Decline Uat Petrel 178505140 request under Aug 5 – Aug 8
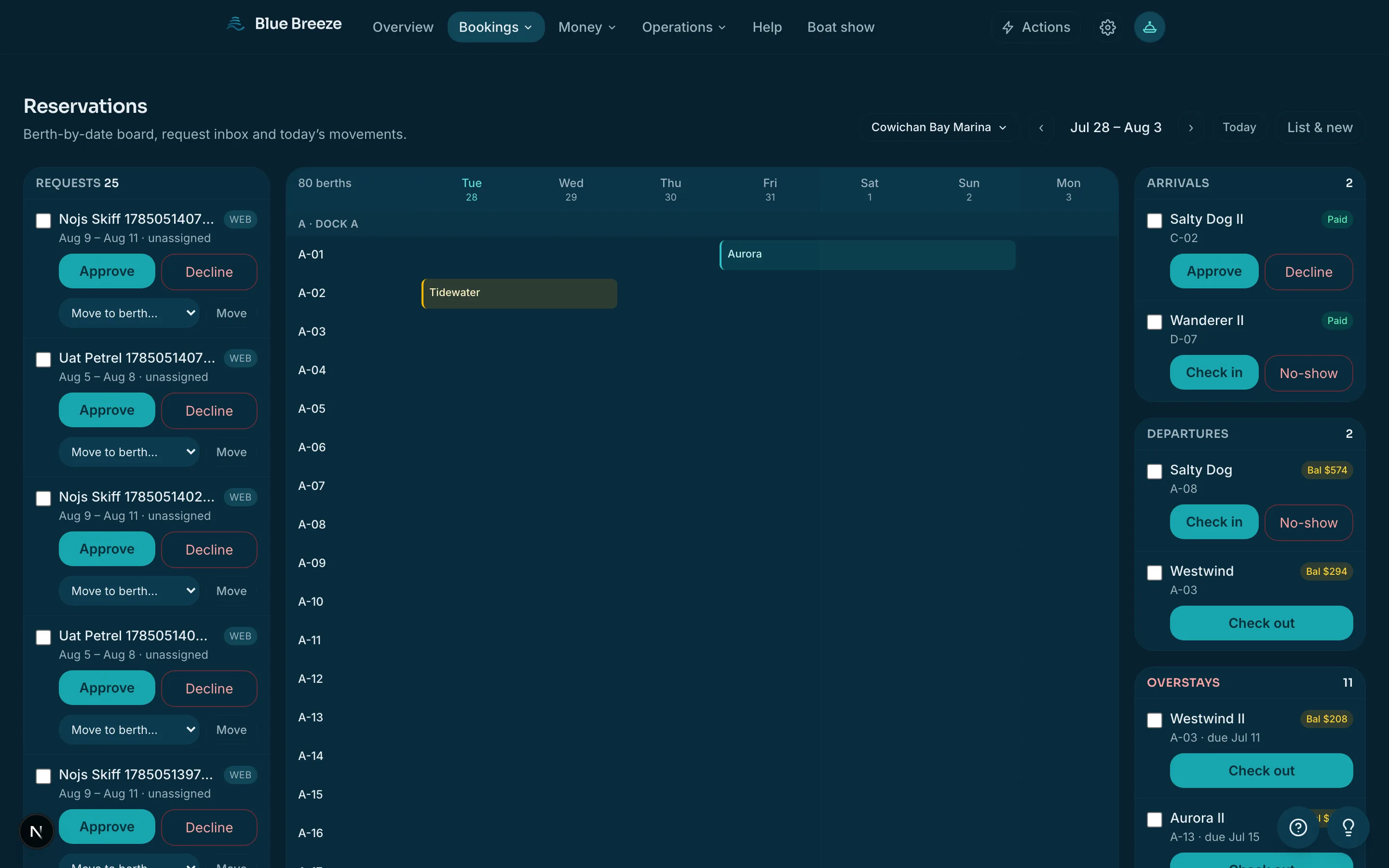This screenshot has height=868, width=1389. 209,688
